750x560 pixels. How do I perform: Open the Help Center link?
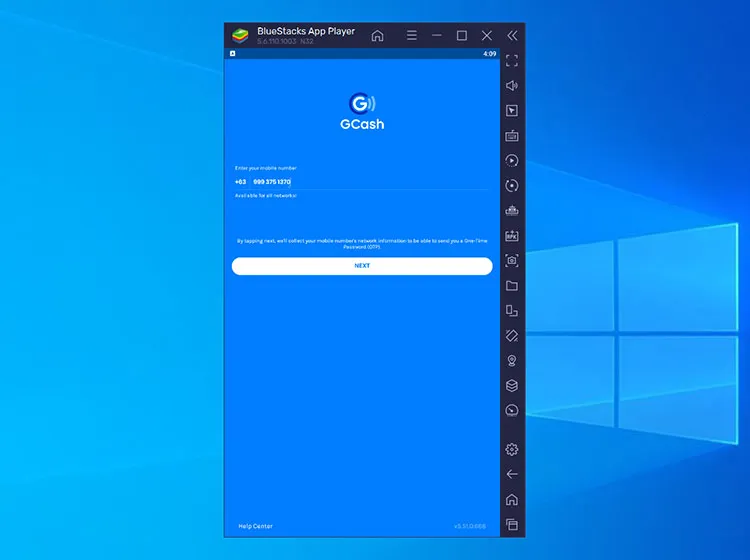point(255,526)
